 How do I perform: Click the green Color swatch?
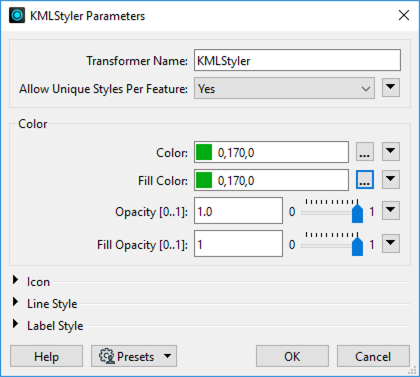pos(204,152)
